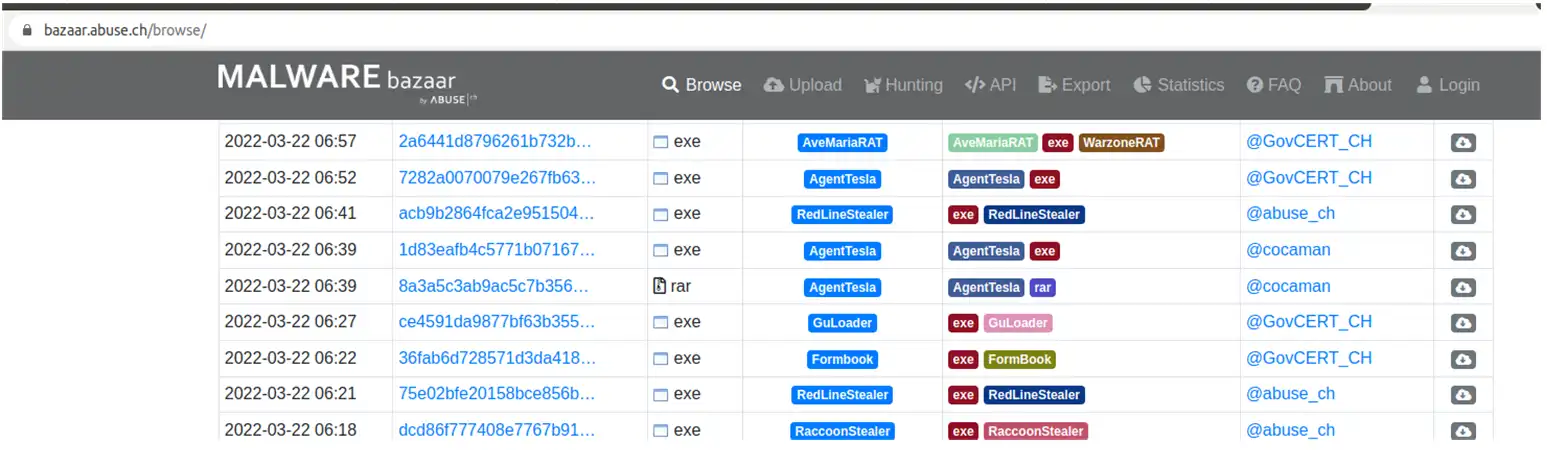Open hash dcd86f777408e7767b91… link
1547x450 pixels.
[x=496, y=430]
